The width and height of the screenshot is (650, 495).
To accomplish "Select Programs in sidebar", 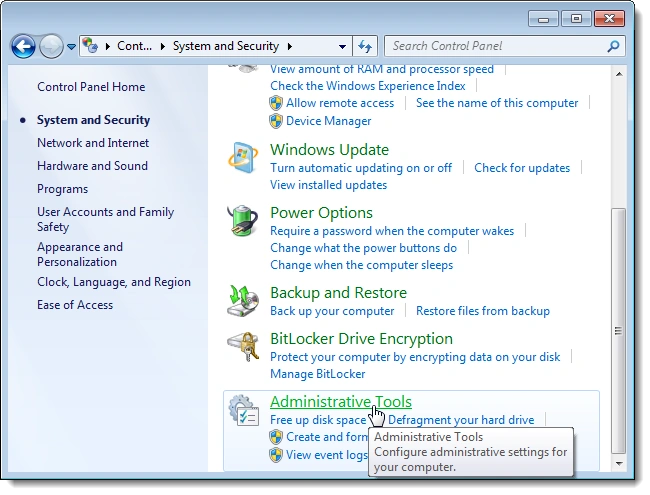I will (63, 189).
